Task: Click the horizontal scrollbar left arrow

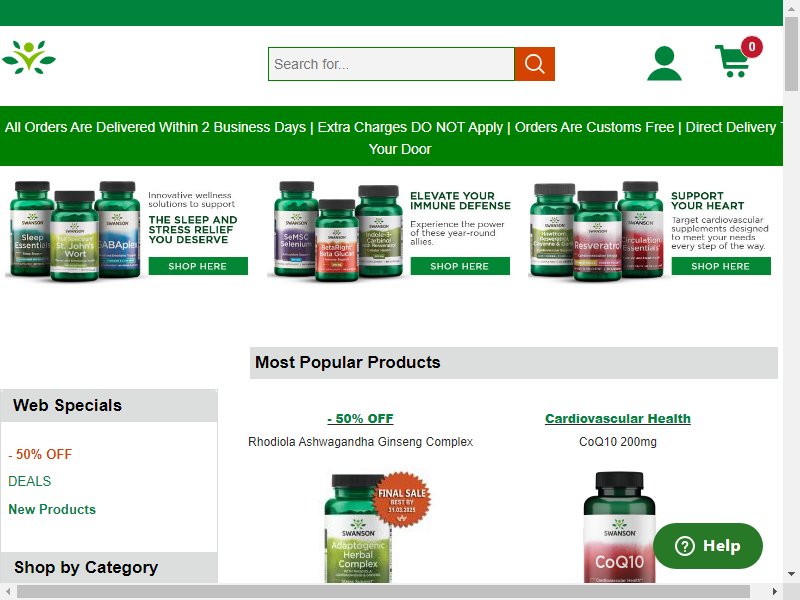Action: [x=8, y=592]
